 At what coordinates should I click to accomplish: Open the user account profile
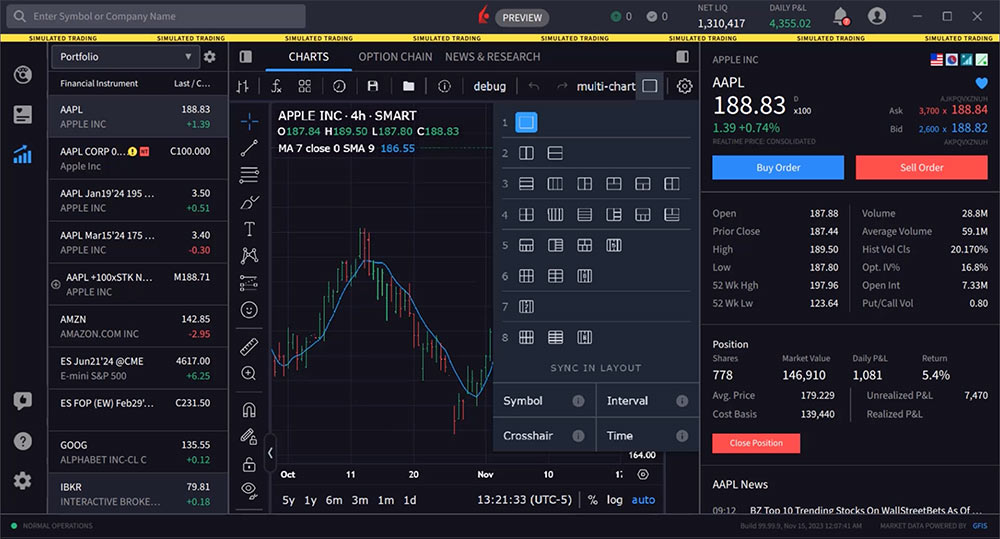pyautogui.click(x=877, y=16)
